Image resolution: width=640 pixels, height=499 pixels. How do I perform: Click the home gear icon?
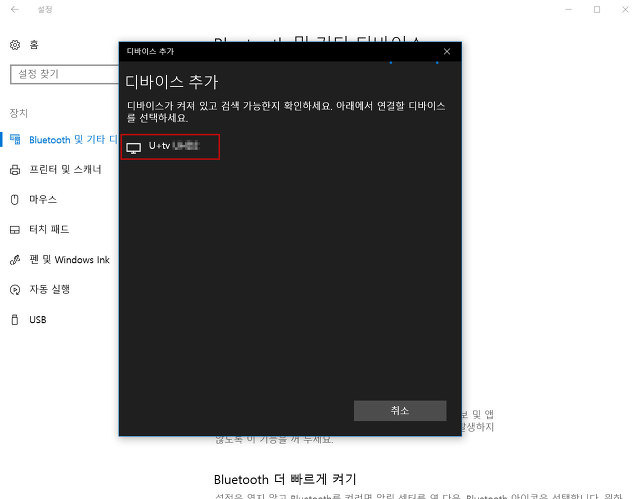tap(15, 45)
